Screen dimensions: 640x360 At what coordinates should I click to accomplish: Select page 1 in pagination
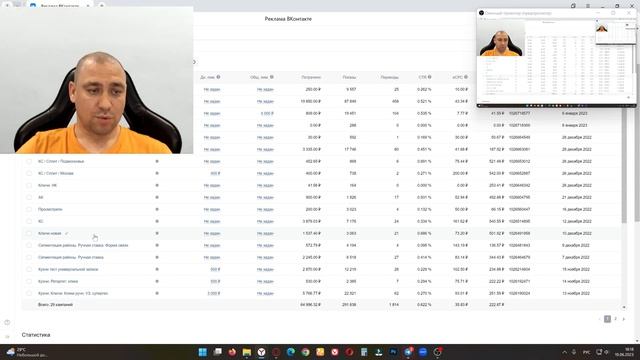pos(607,319)
